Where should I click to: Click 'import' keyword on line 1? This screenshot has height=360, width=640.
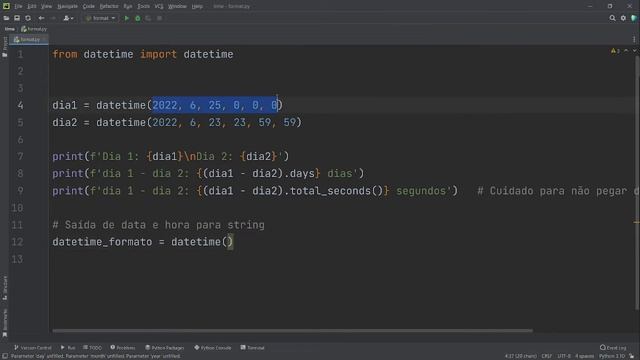(158, 54)
